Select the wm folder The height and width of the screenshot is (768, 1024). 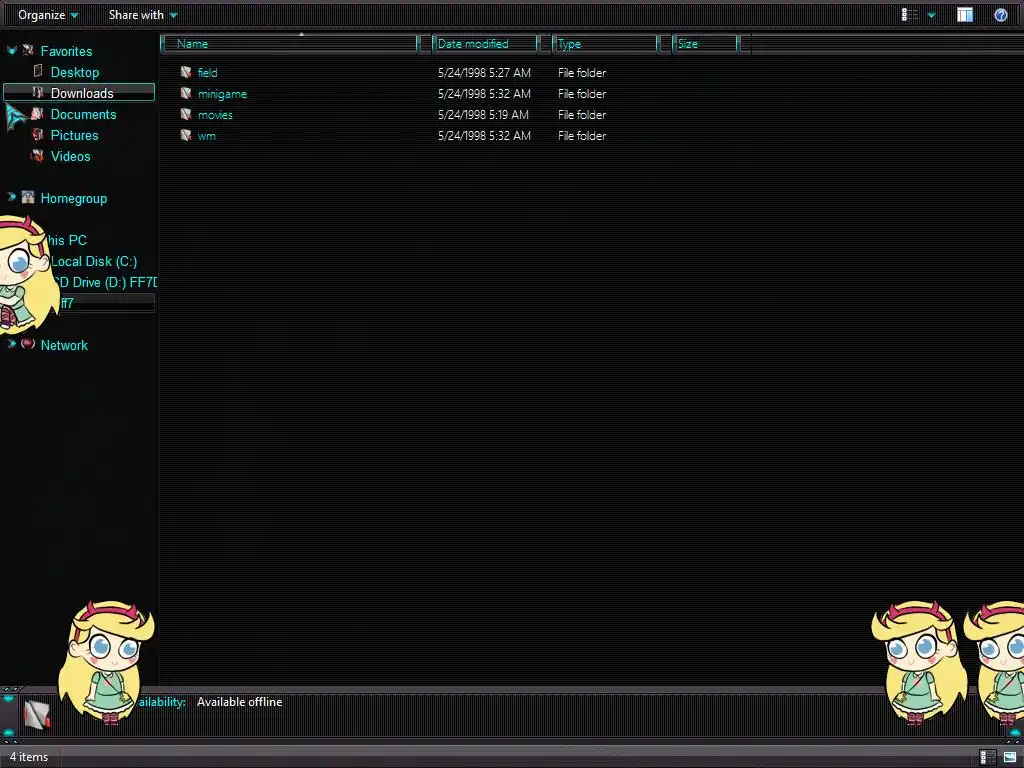point(206,136)
